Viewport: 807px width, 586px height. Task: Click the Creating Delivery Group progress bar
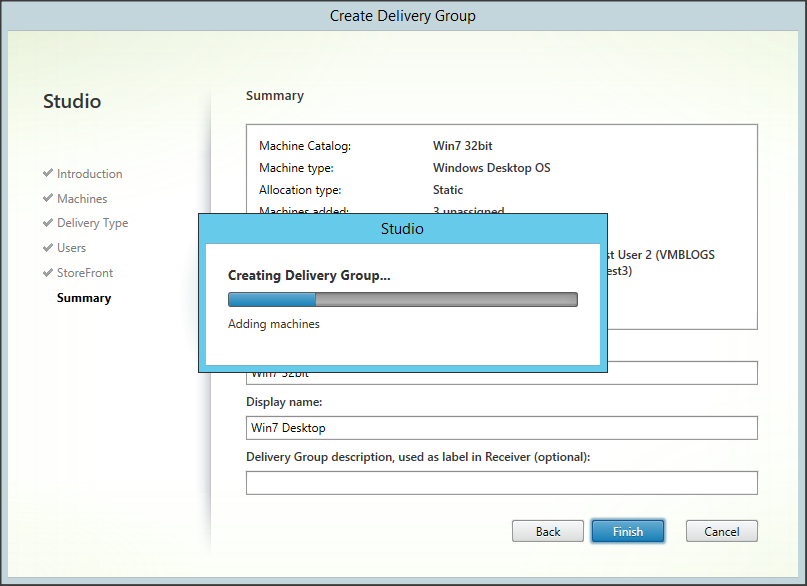pyautogui.click(x=402, y=299)
